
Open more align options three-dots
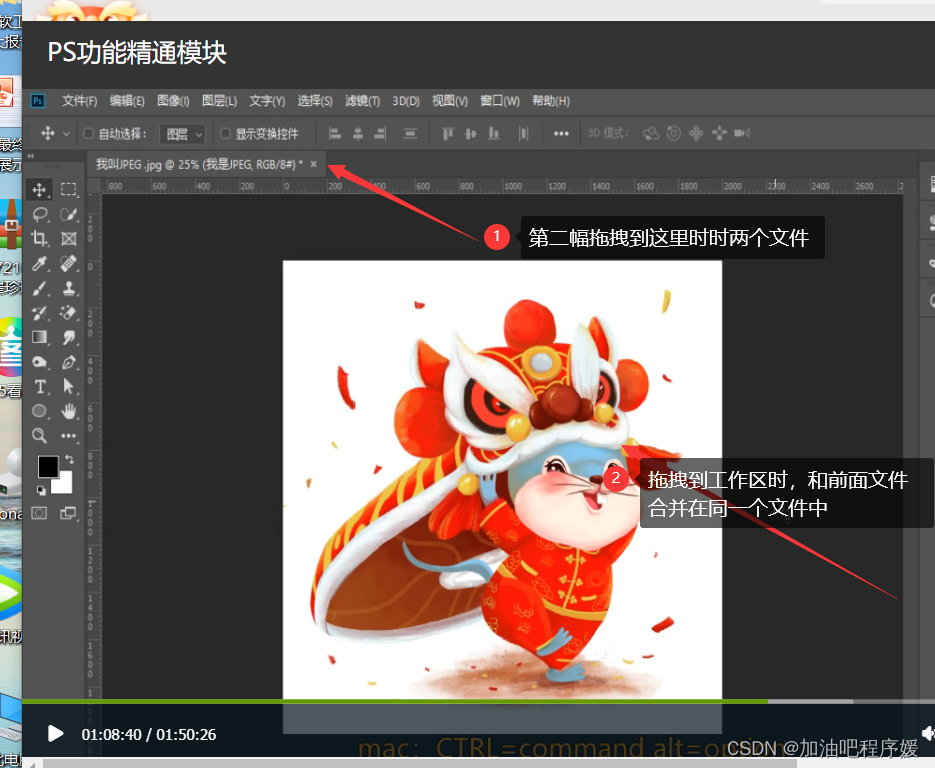tap(561, 134)
